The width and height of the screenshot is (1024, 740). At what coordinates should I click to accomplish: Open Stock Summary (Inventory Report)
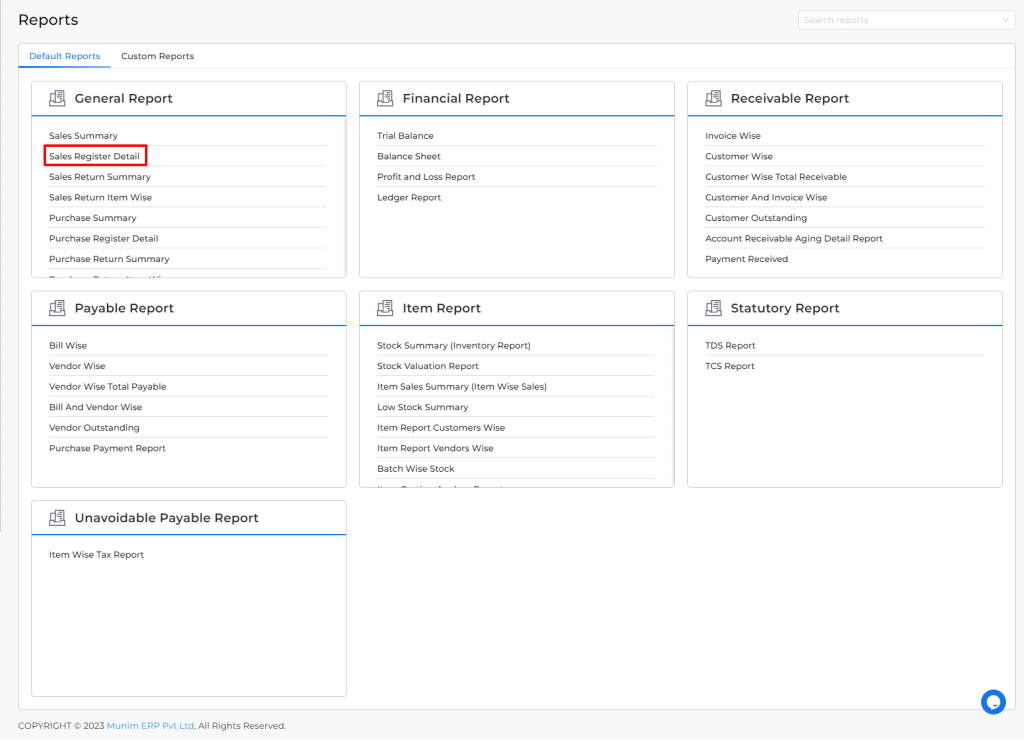click(x=454, y=346)
